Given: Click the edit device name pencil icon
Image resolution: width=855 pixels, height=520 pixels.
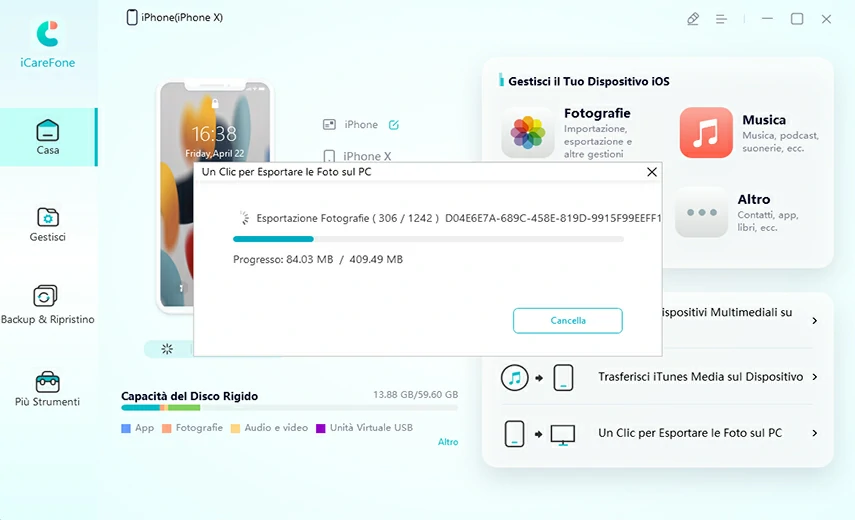Looking at the screenshot, I should 394,125.
